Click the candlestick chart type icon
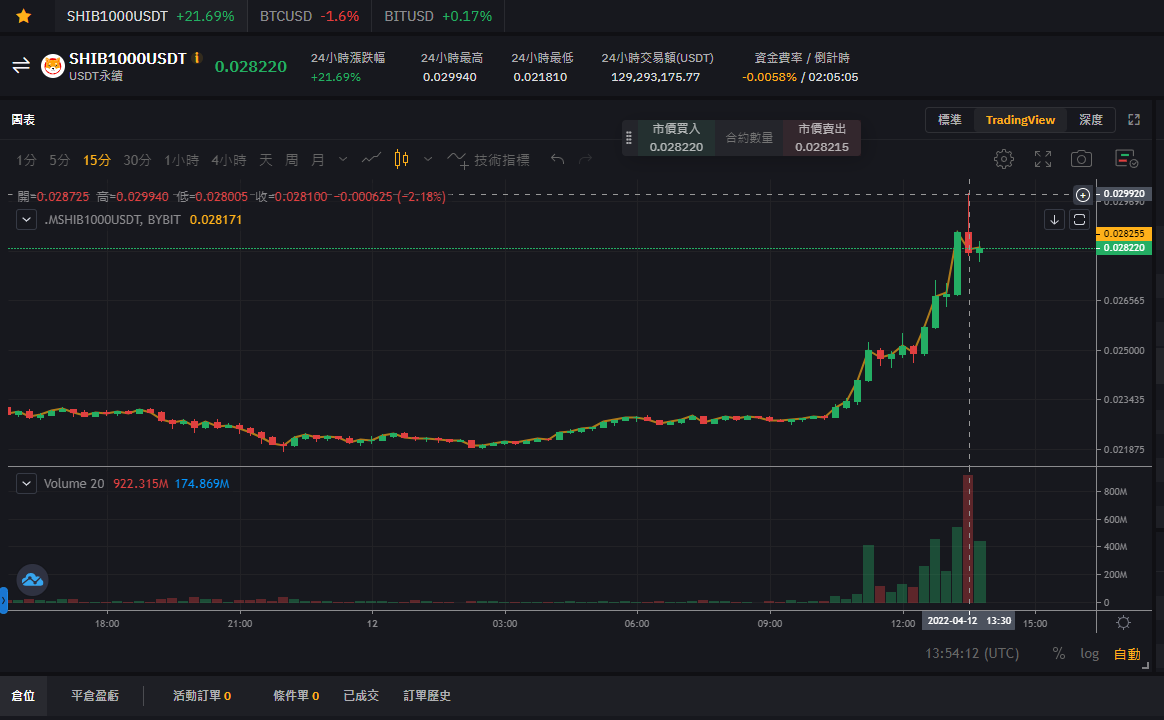1164x720 pixels. click(x=402, y=159)
